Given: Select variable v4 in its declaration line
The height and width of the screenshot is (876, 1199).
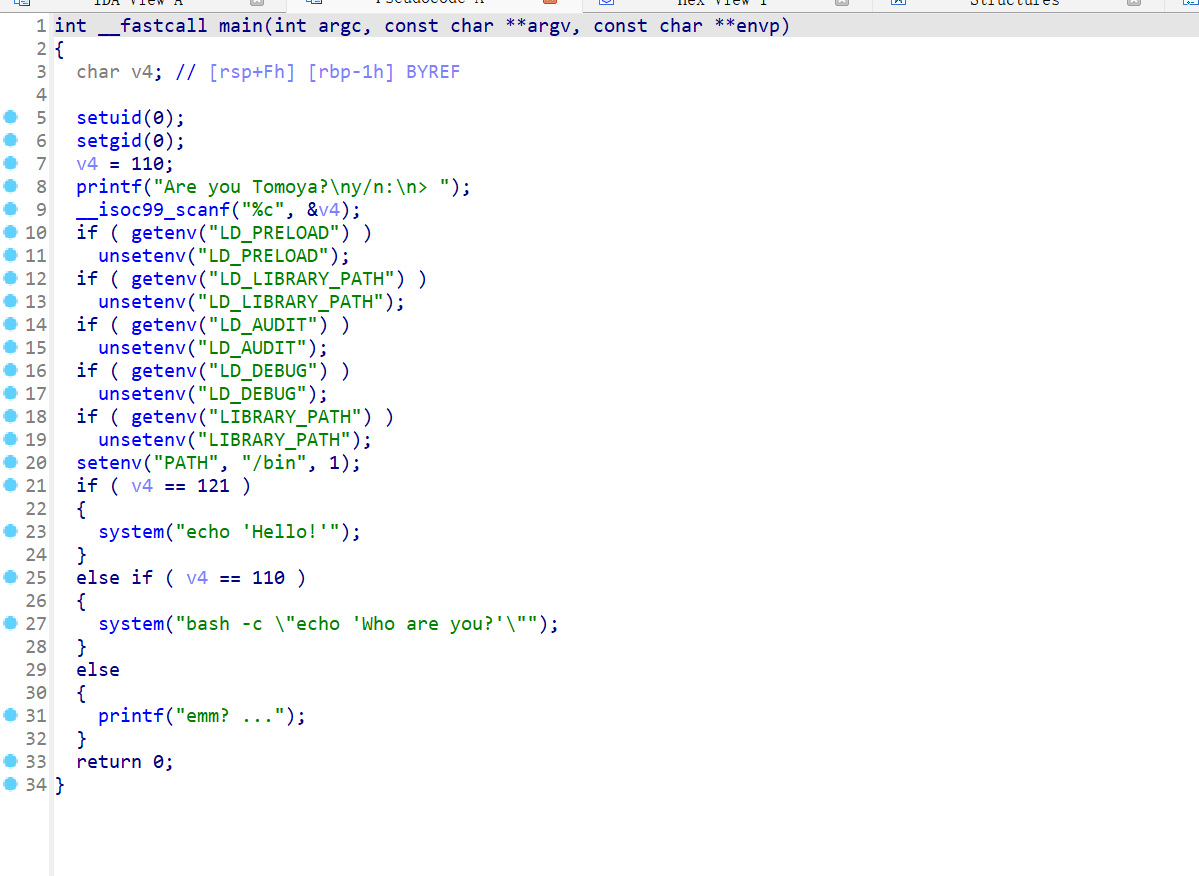Looking at the screenshot, I should [142, 72].
